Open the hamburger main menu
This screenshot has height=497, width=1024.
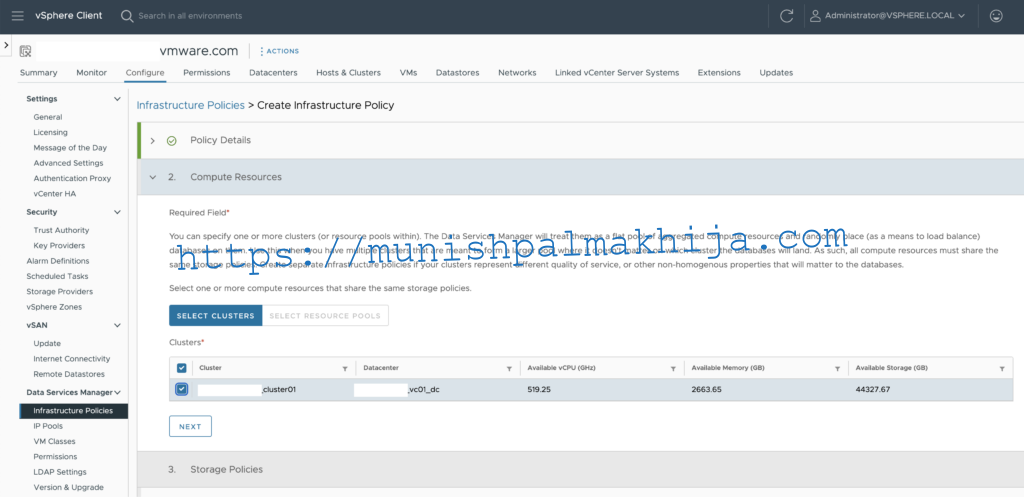(x=18, y=16)
